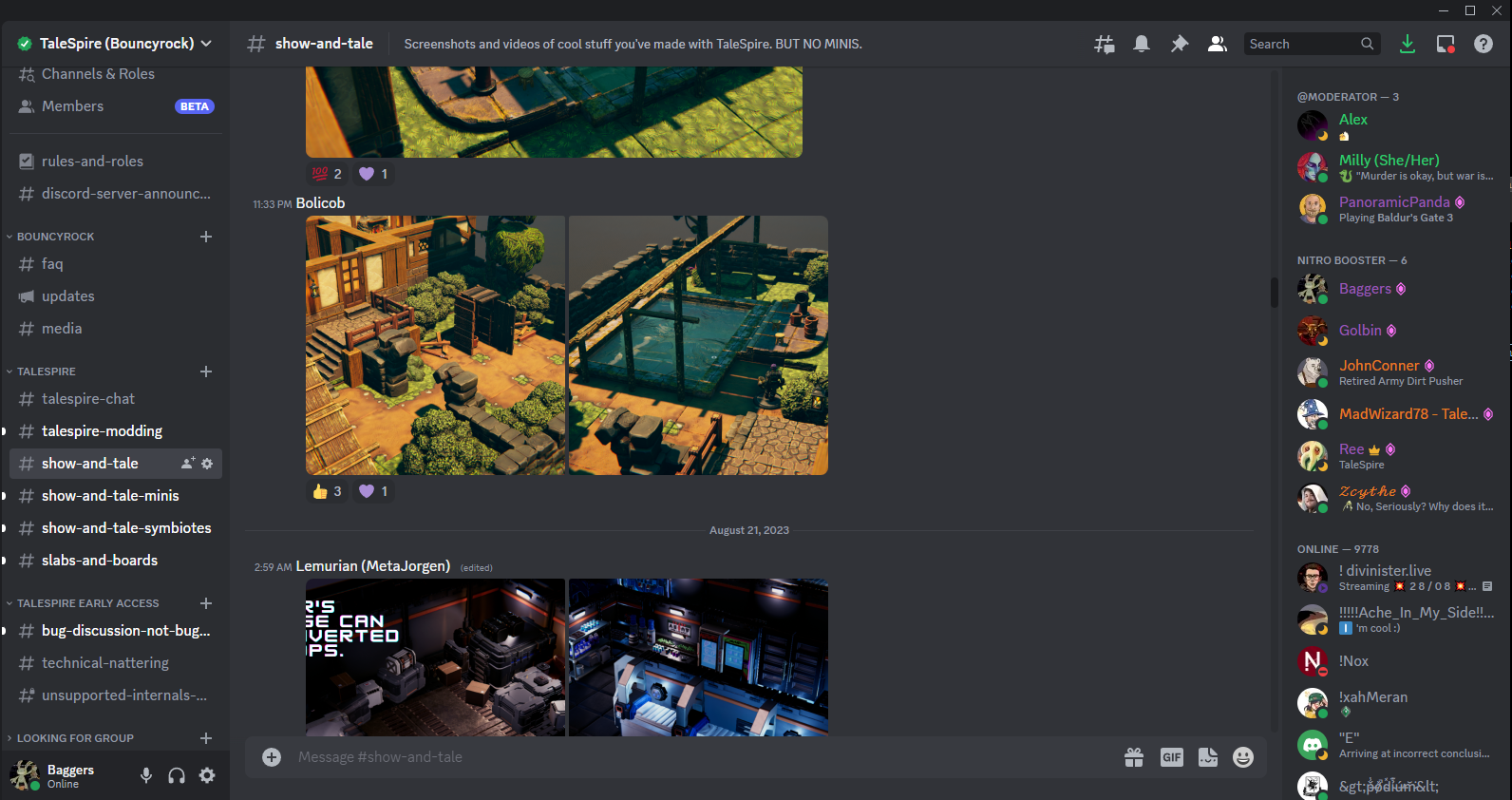Open notification settings bell icon

(x=1142, y=44)
